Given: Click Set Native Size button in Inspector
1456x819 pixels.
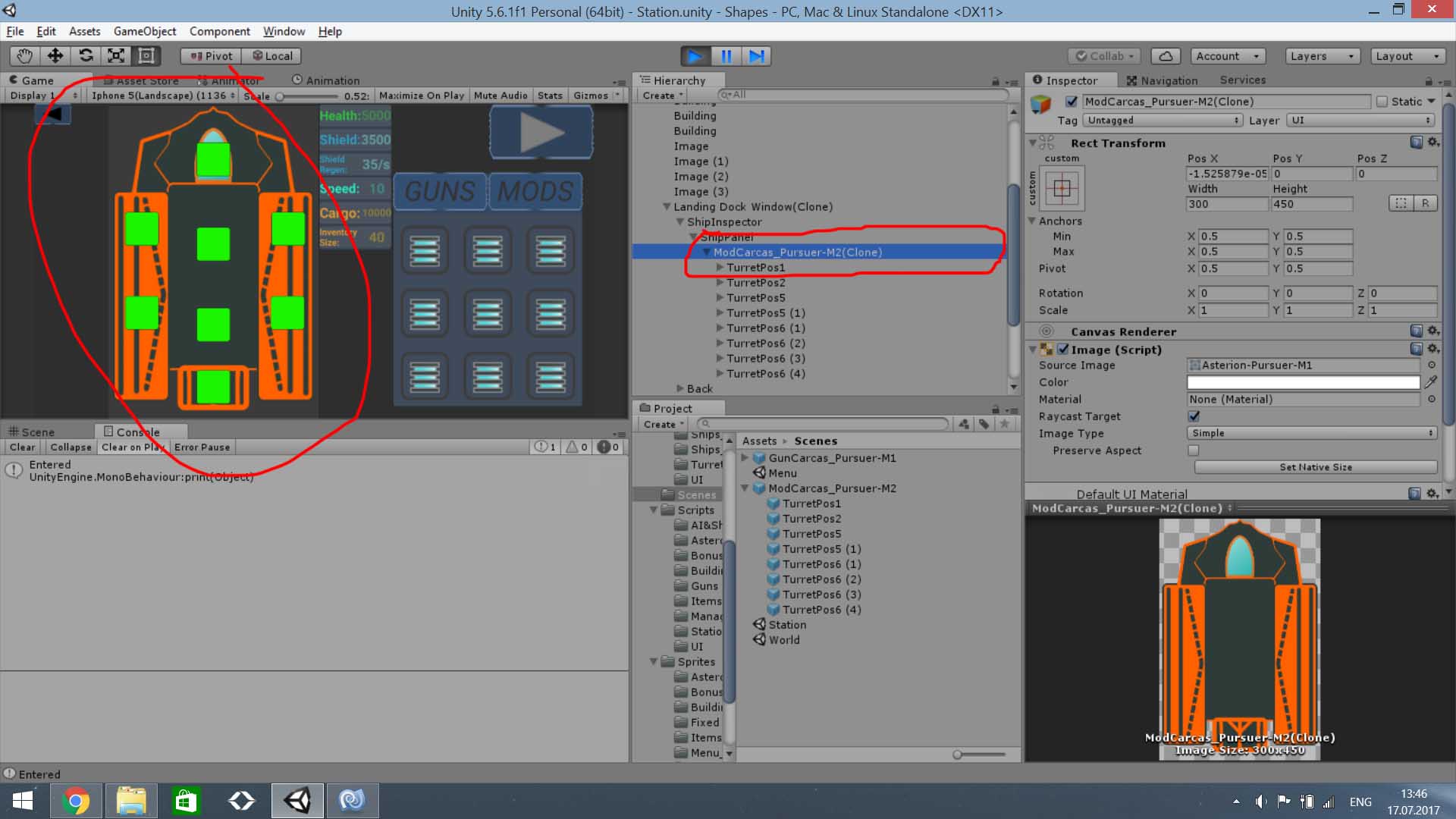Looking at the screenshot, I should (x=1314, y=467).
